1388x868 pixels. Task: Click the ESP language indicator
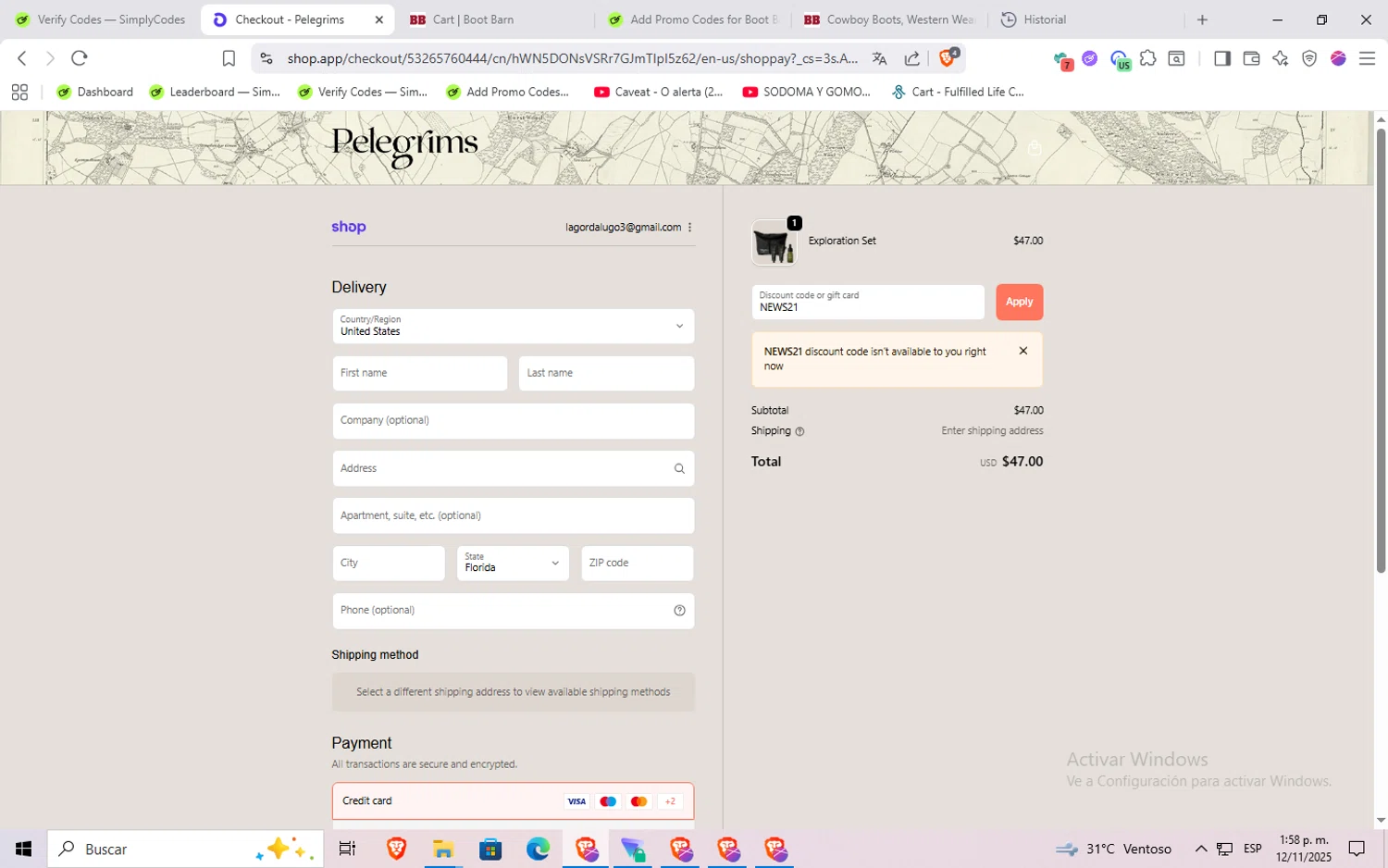coord(1253,849)
